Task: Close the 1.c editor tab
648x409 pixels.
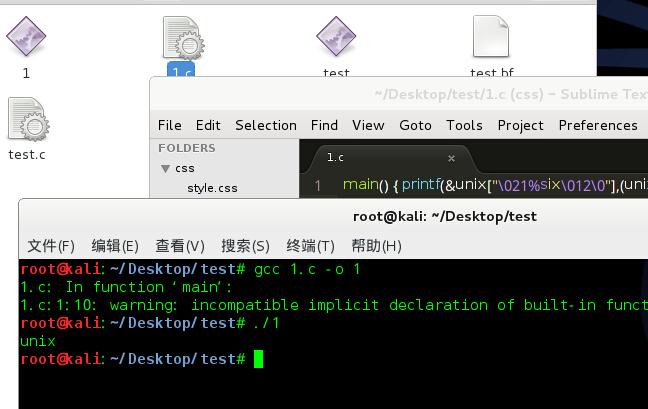Action: click(x=451, y=158)
